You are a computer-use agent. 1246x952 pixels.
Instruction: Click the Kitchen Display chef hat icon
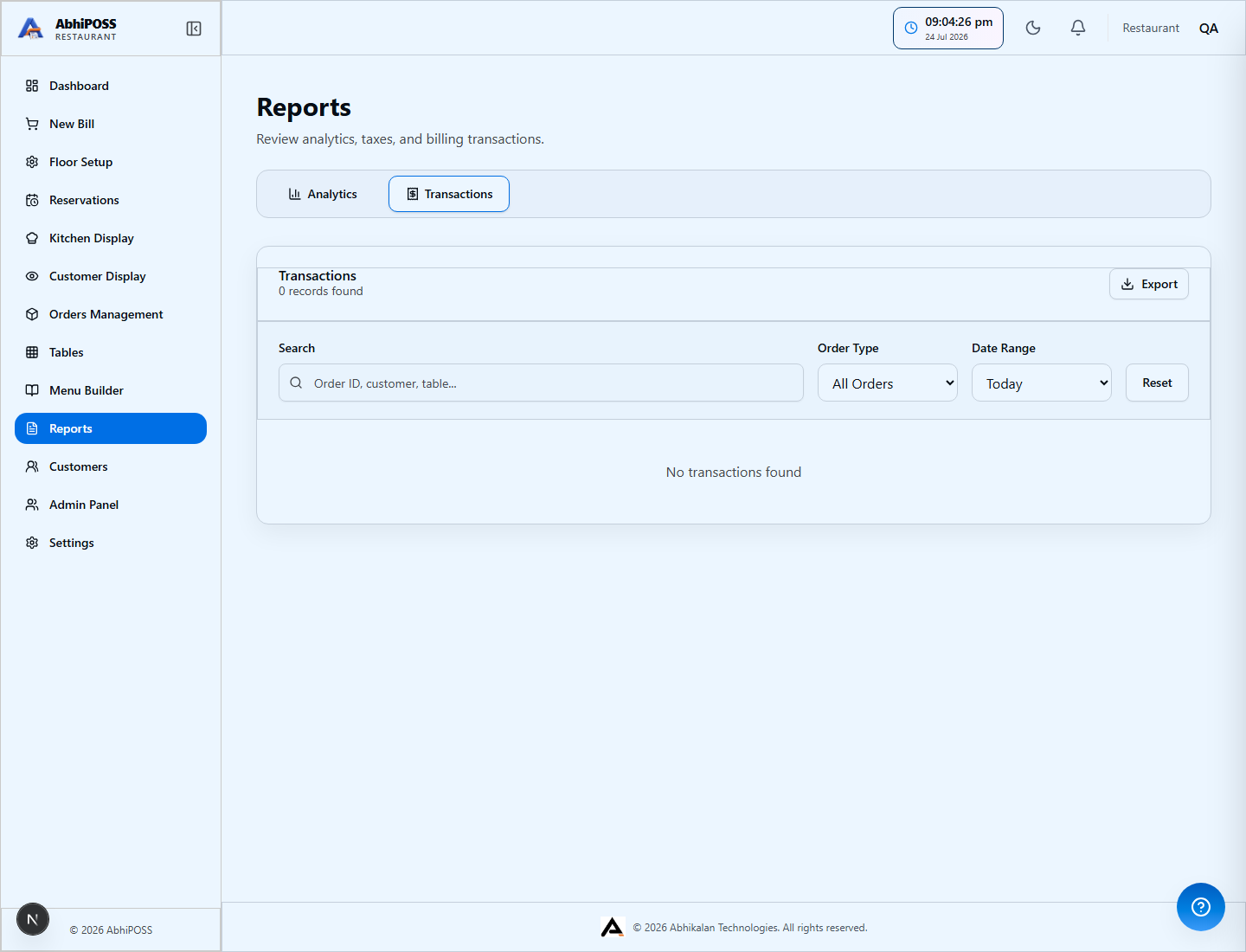[x=32, y=238]
